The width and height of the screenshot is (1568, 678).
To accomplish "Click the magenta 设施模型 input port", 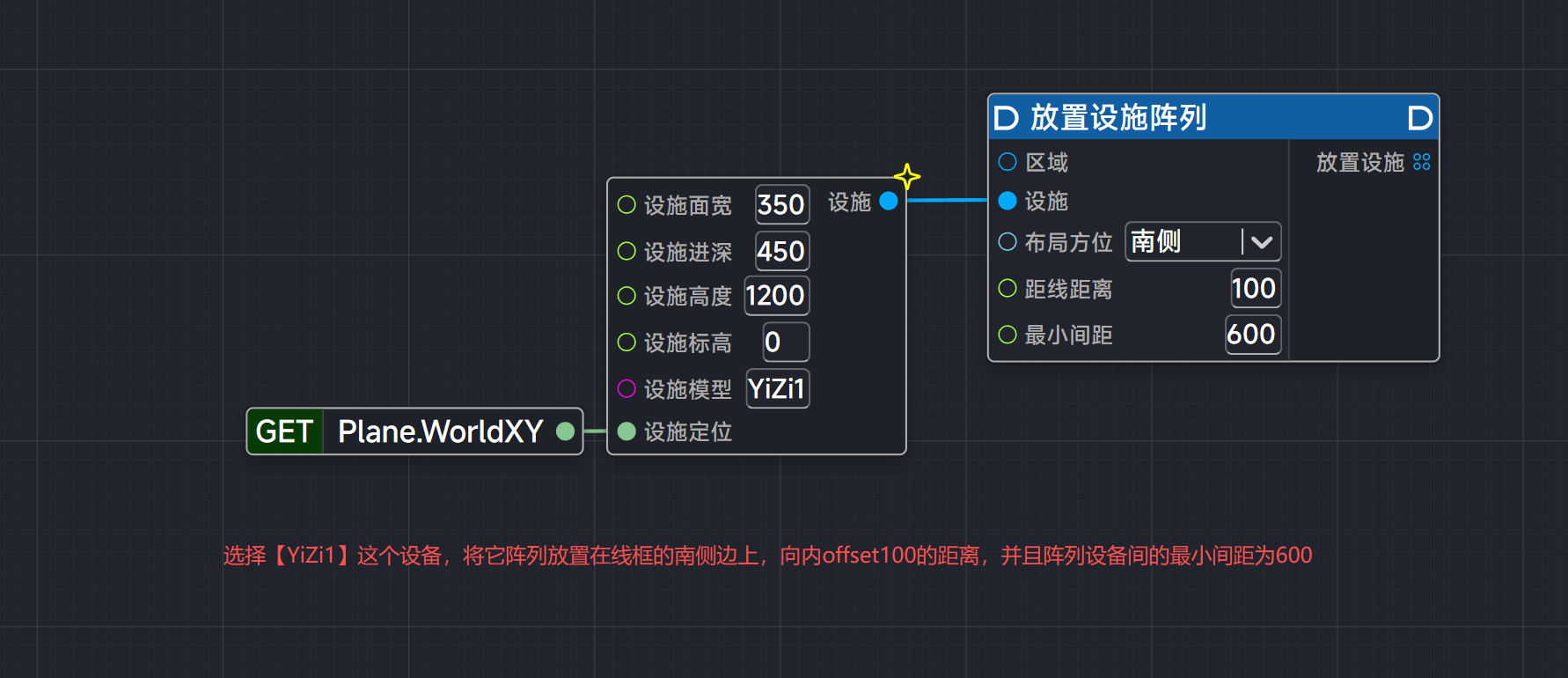I will [x=626, y=388].
